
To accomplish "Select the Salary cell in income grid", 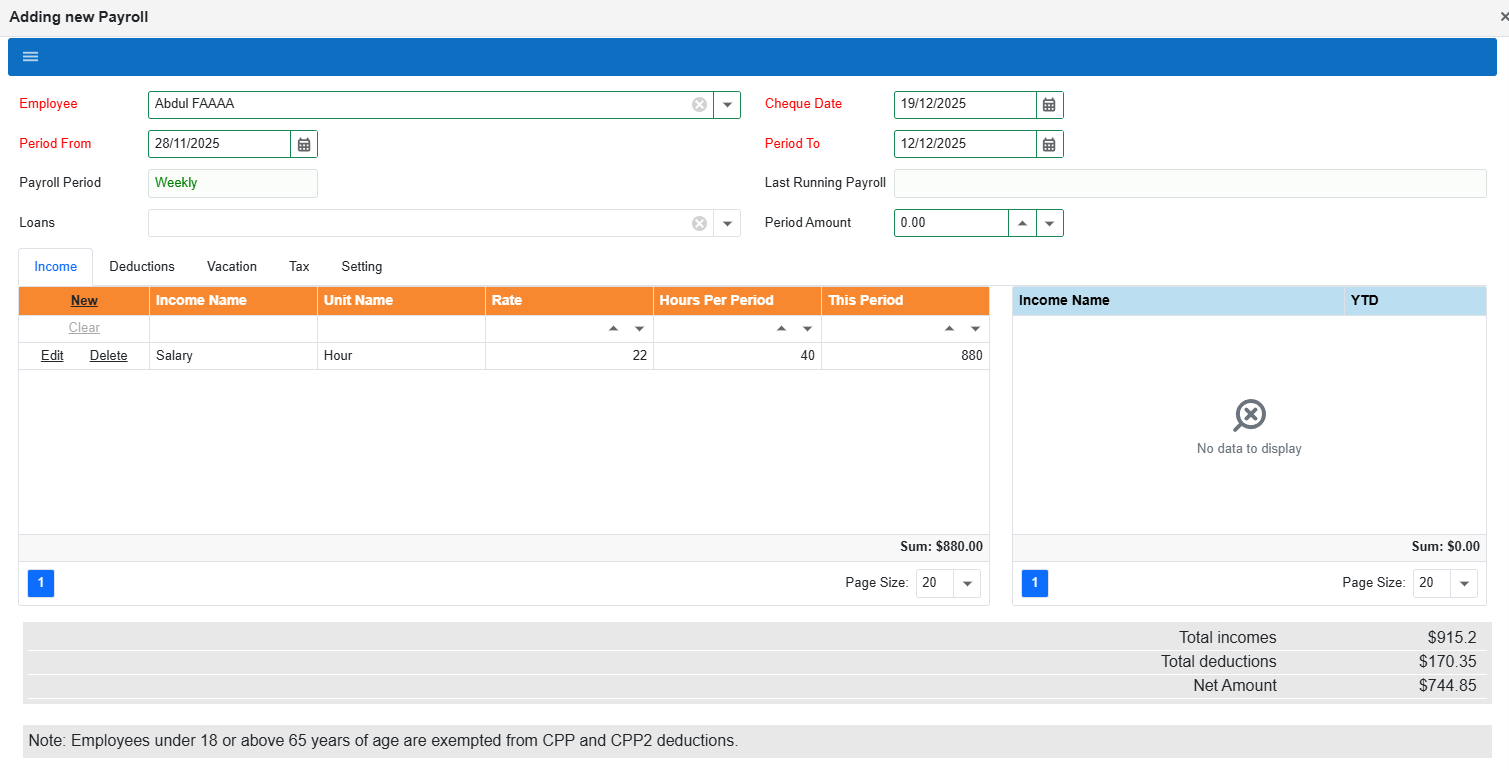I will coord(233,356).
